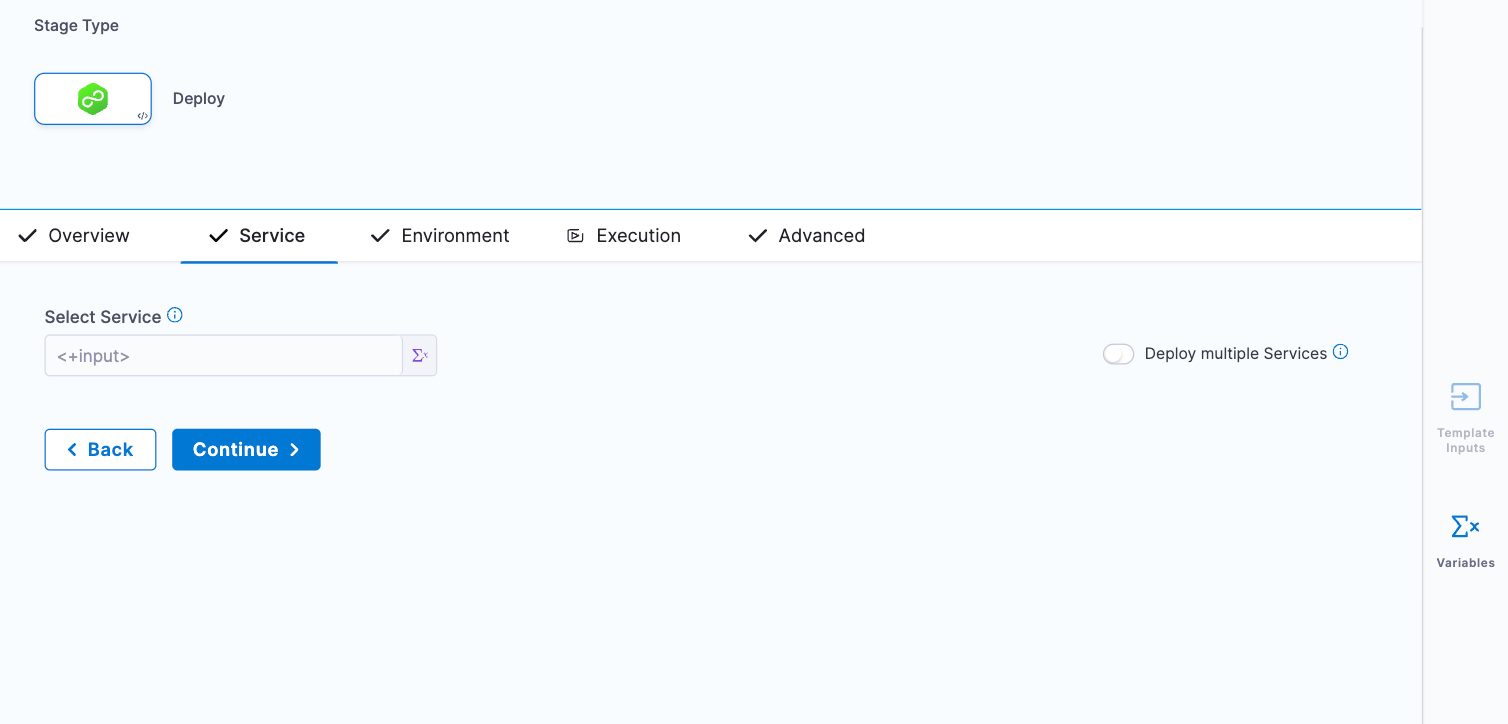Select the Deploy stage type card
1508x724 pixels.
point(92,98)
